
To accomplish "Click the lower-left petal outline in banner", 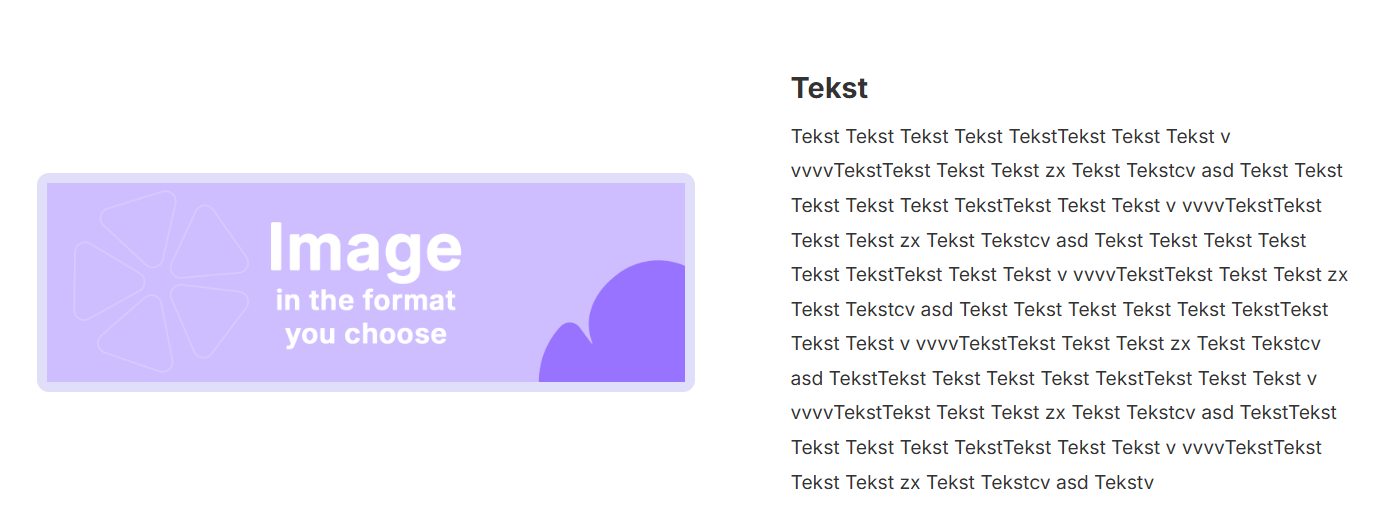I will 137,333.
